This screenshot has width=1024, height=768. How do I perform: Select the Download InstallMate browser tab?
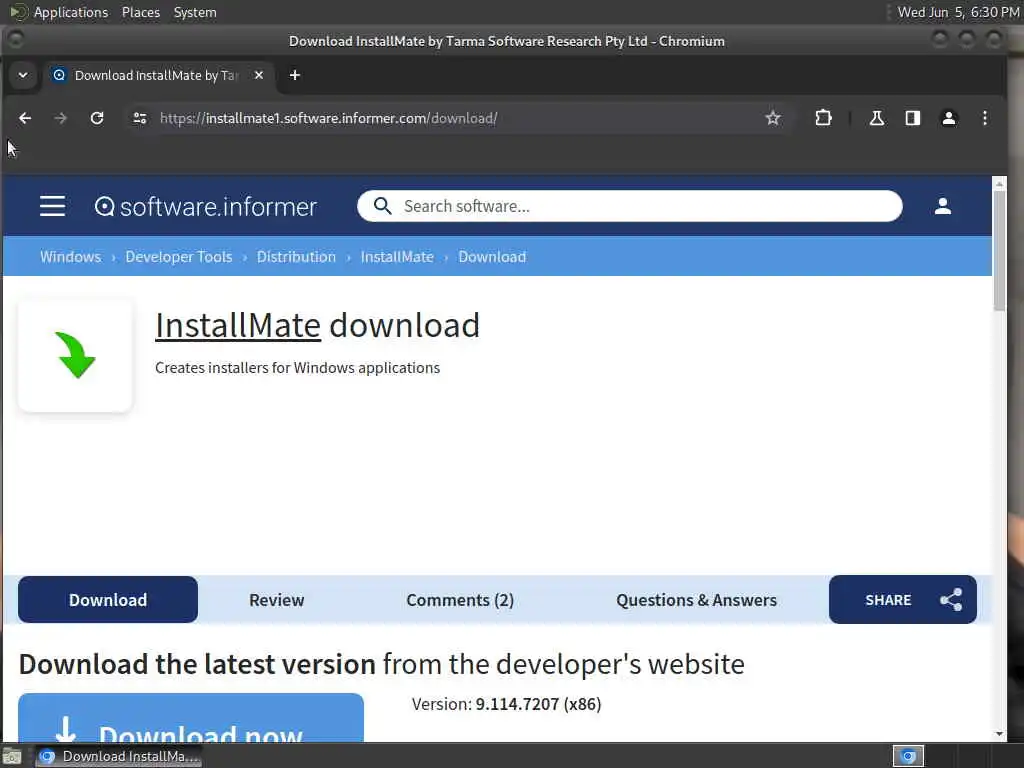pyautogui.click(x=157, y=75)
